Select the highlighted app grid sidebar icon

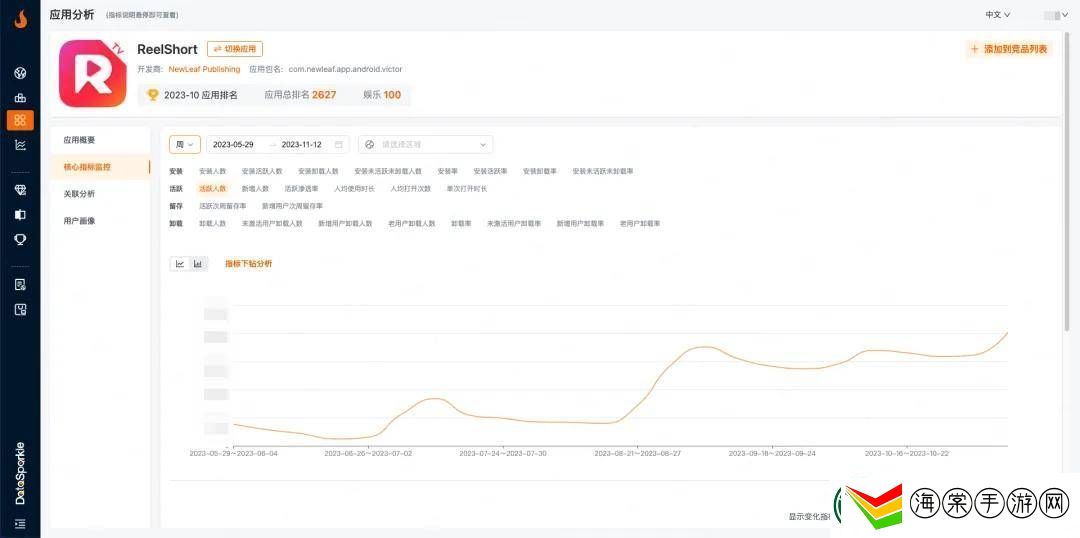(x=20, y=120)
